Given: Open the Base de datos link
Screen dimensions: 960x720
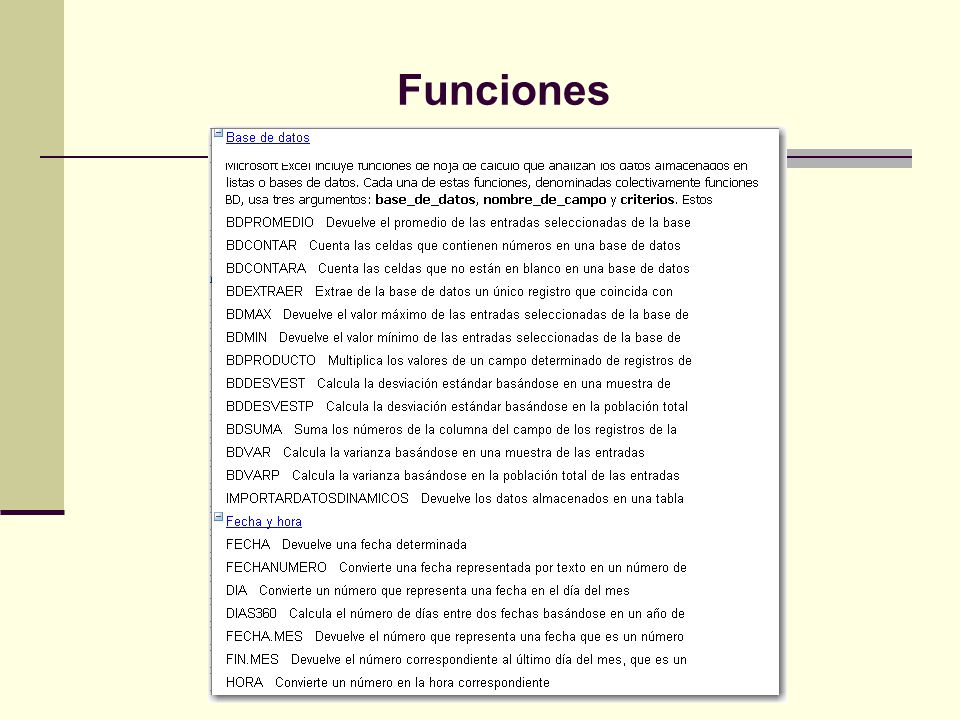Looking at the screenshot, I should pyautogui.click(x=268, y=138).
